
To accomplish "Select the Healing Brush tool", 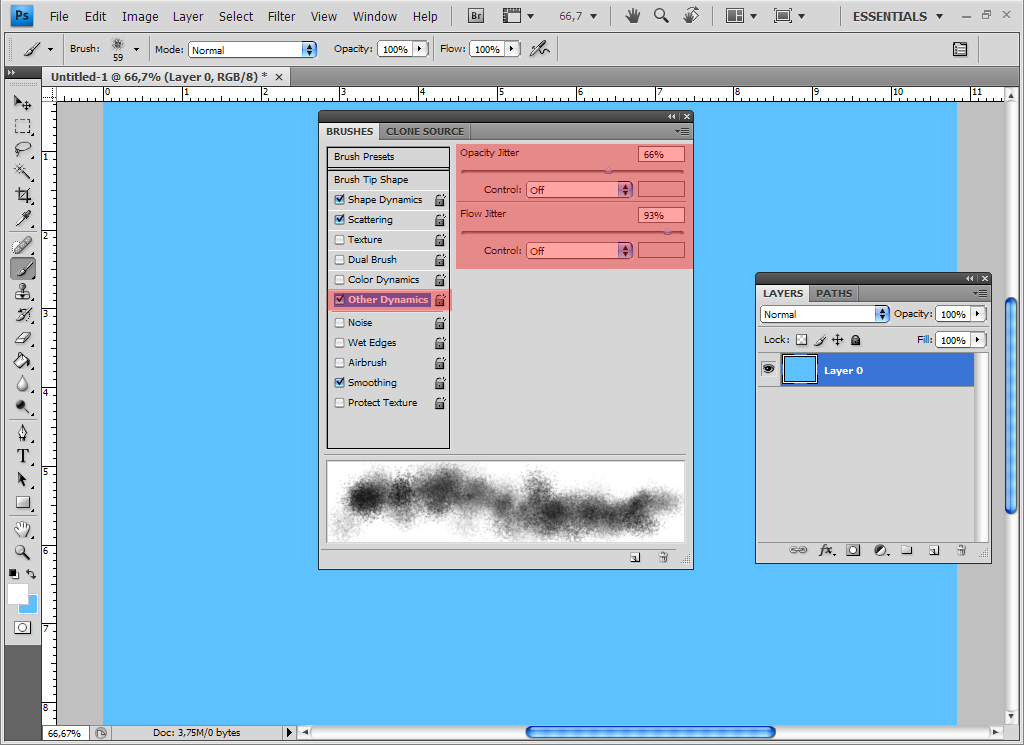I will (x=22, y=246).
